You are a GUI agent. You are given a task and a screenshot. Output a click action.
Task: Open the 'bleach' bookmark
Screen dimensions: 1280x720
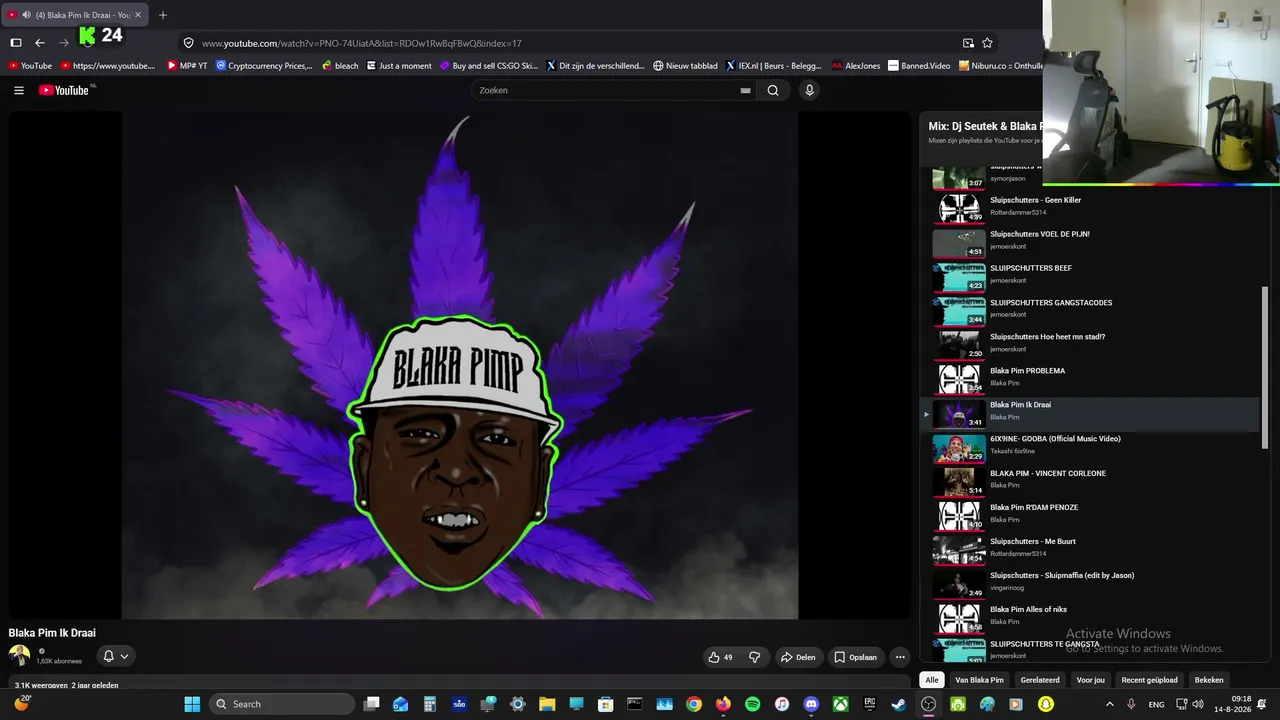(x=340, y=66)
